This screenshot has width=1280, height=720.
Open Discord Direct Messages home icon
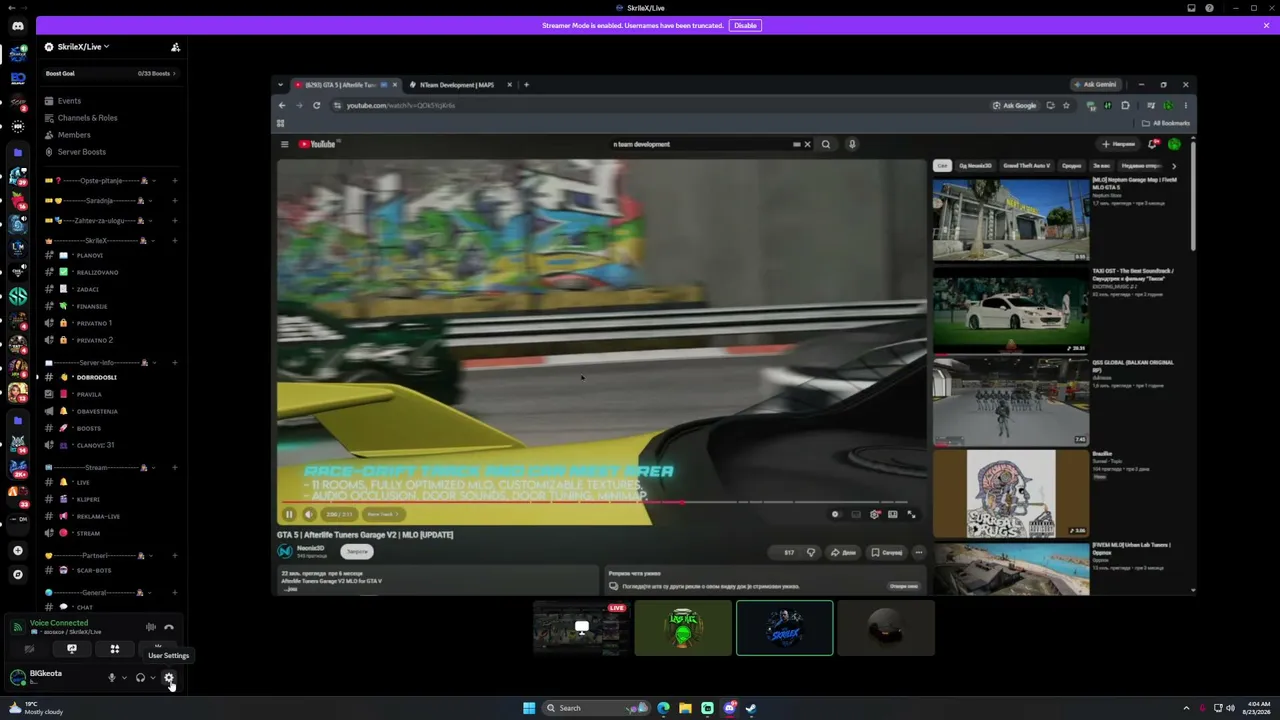click(18, 26)
